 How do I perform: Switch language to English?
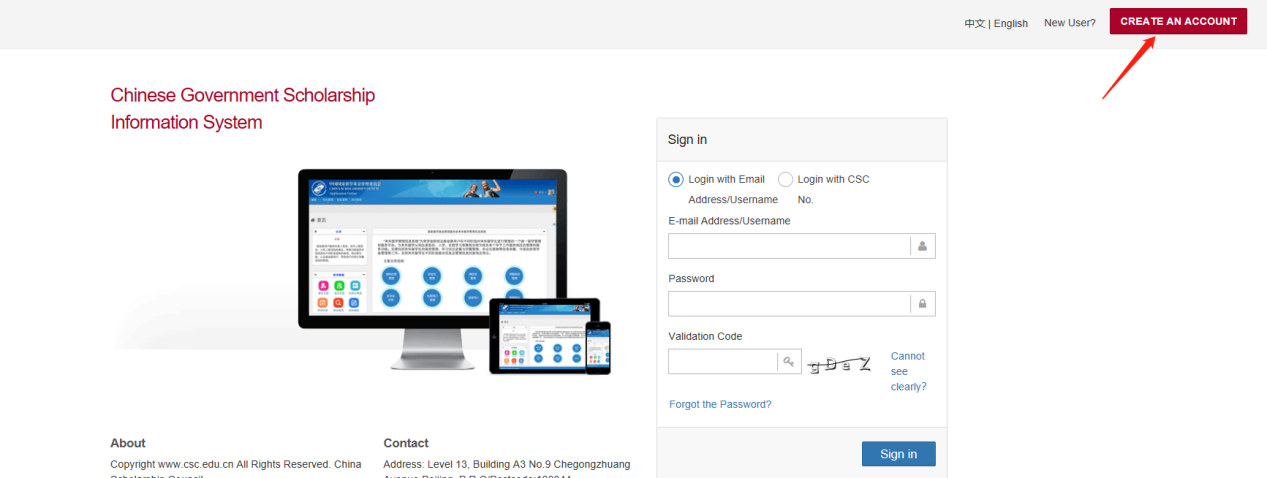(1010, 23)
